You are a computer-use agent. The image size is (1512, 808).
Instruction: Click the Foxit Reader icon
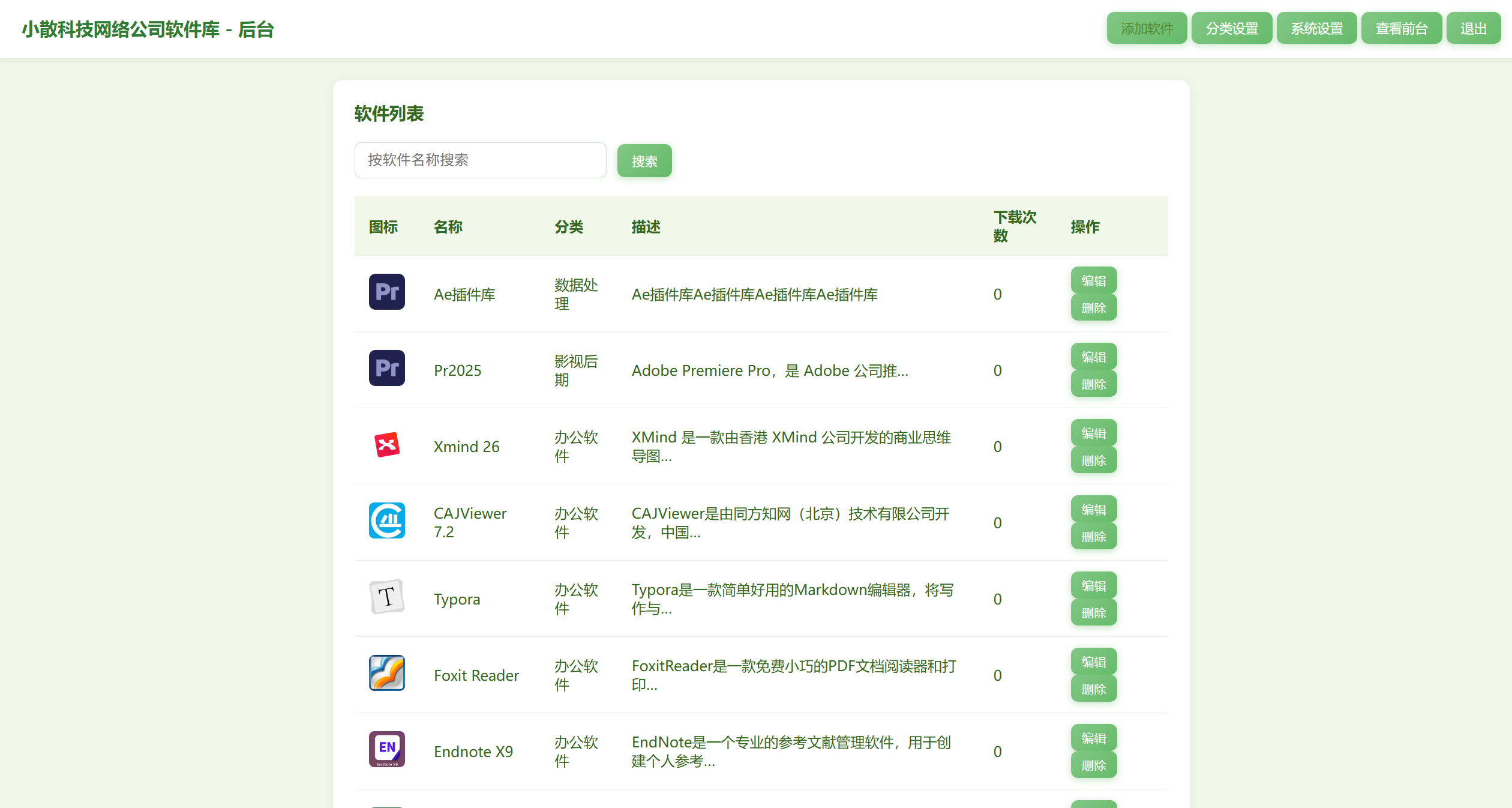click(x=386, y=673)
